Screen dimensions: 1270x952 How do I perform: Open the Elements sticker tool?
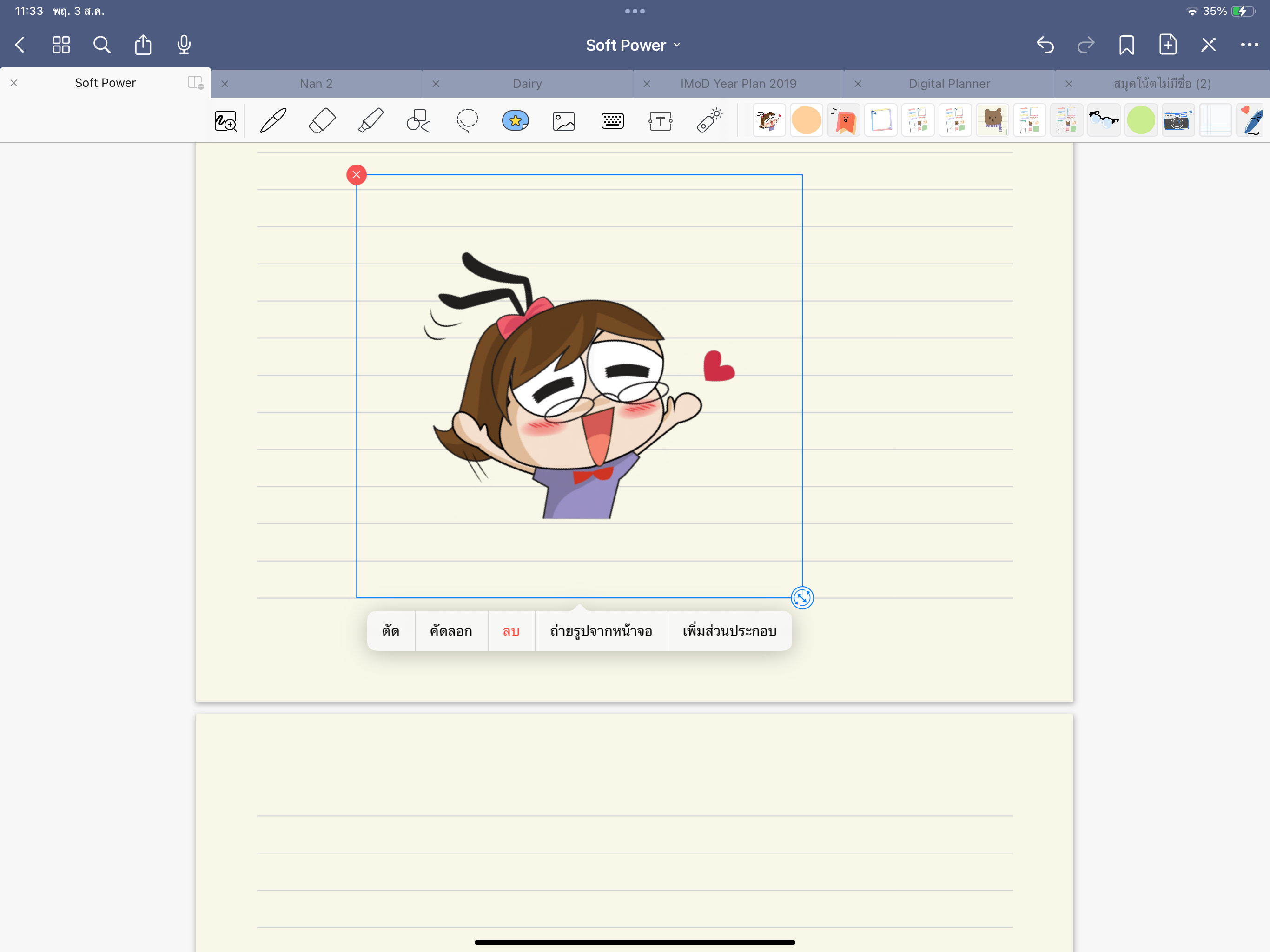pyautogui.click(x=515, y=120)
